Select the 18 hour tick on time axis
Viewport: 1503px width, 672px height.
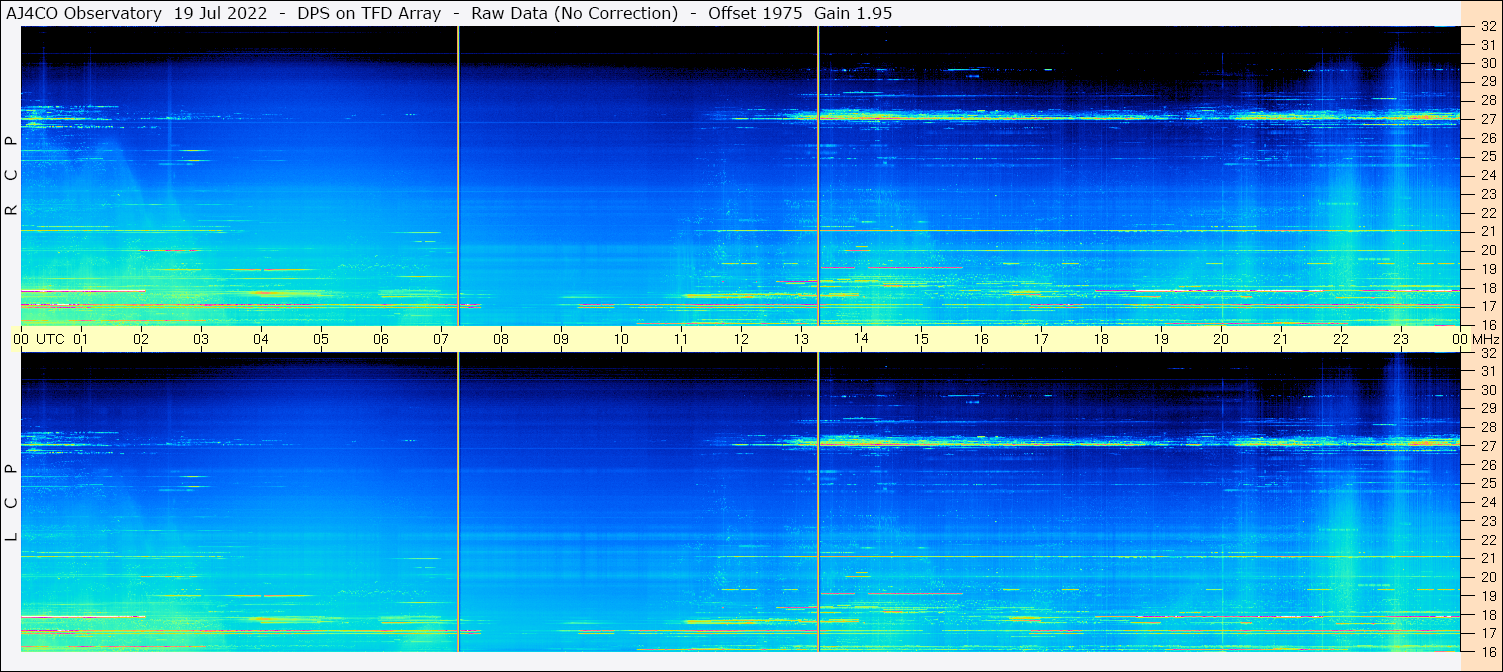(1101, 339)
